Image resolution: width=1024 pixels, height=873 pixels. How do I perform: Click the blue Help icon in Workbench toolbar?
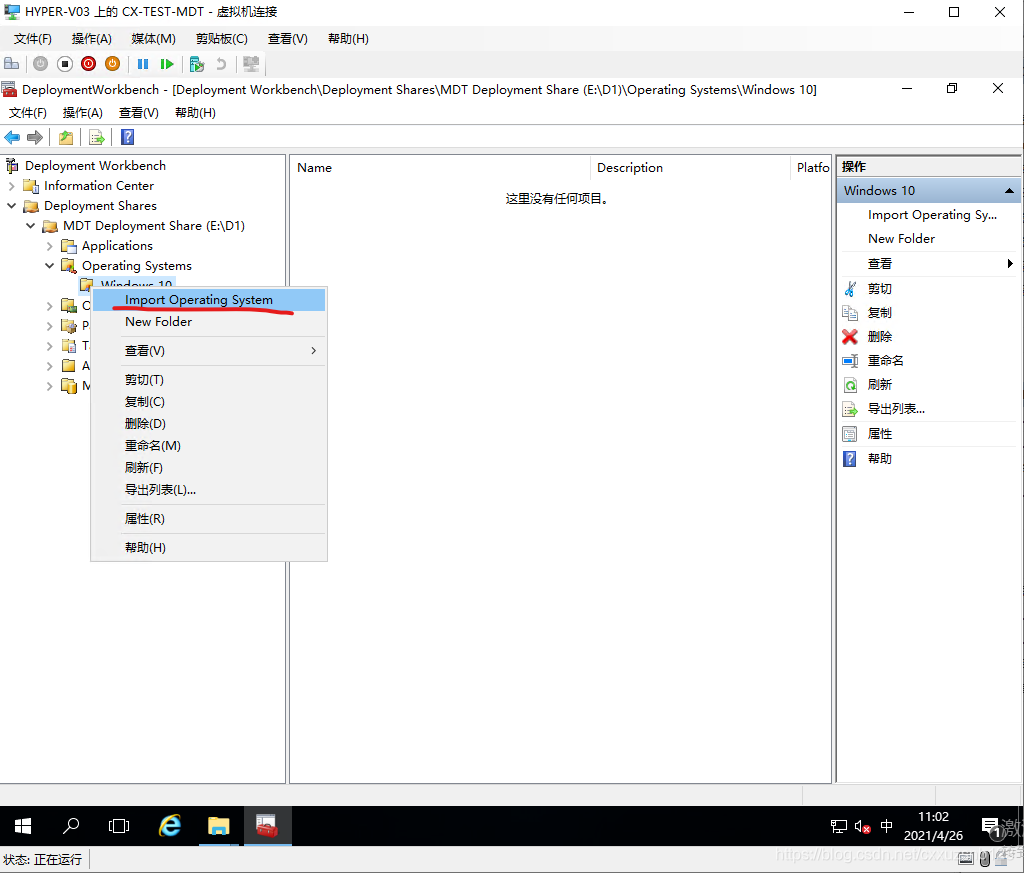click(x=128, y=137)
